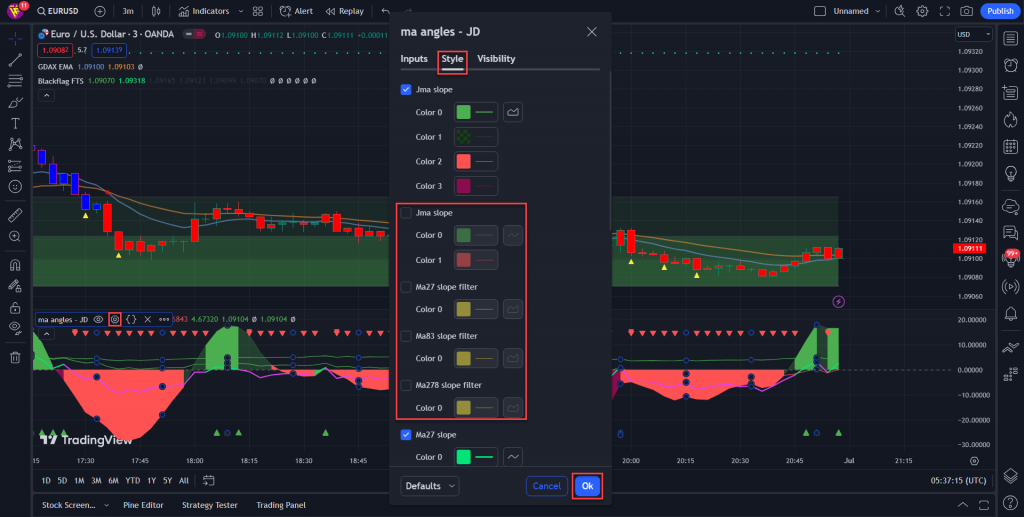Viewport: 1024px width, 517px height.
Task: Open ma angles more options dots
Action: tap(164, 319)
